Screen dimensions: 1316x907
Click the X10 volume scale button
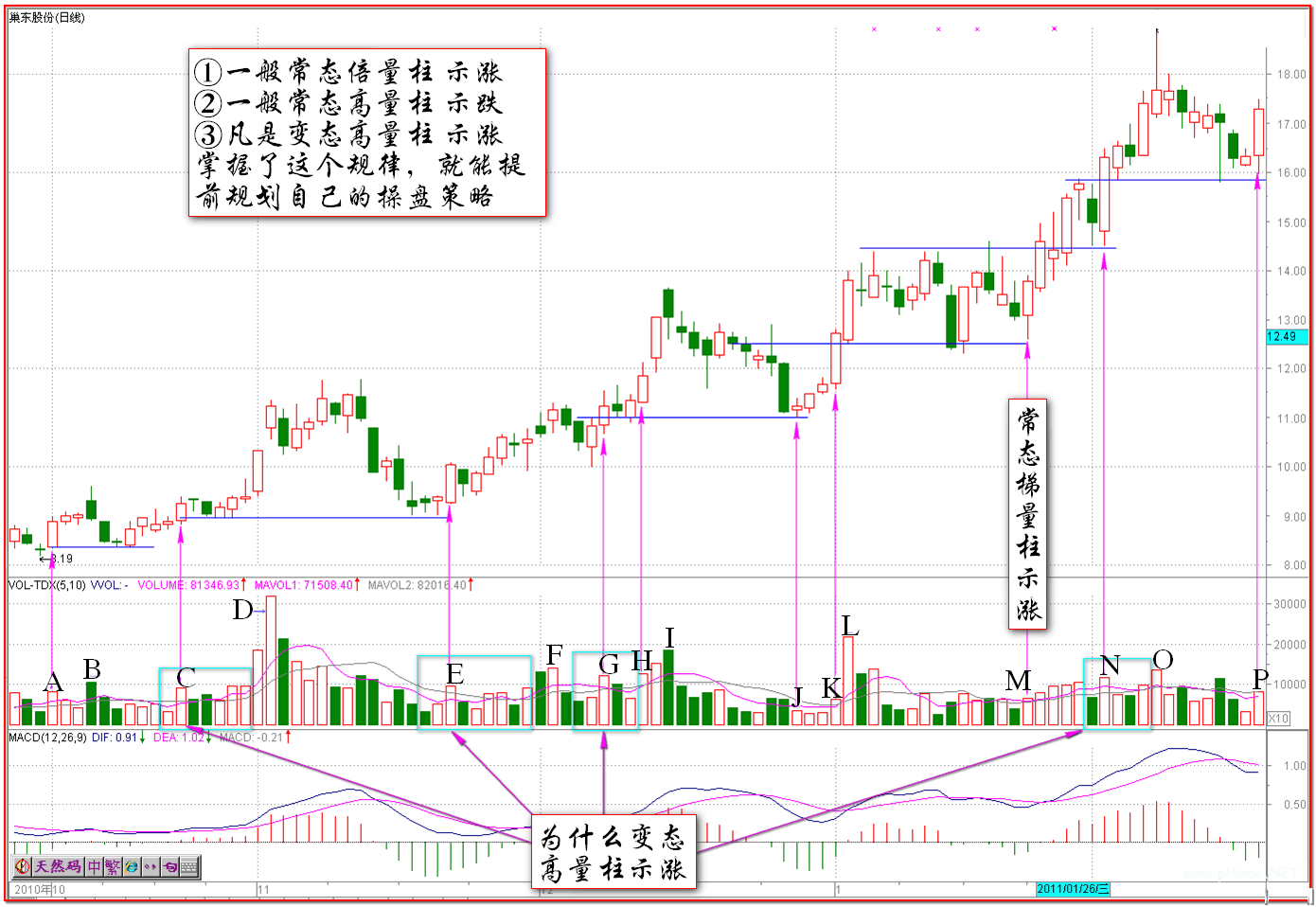[x=1278, y=719]
